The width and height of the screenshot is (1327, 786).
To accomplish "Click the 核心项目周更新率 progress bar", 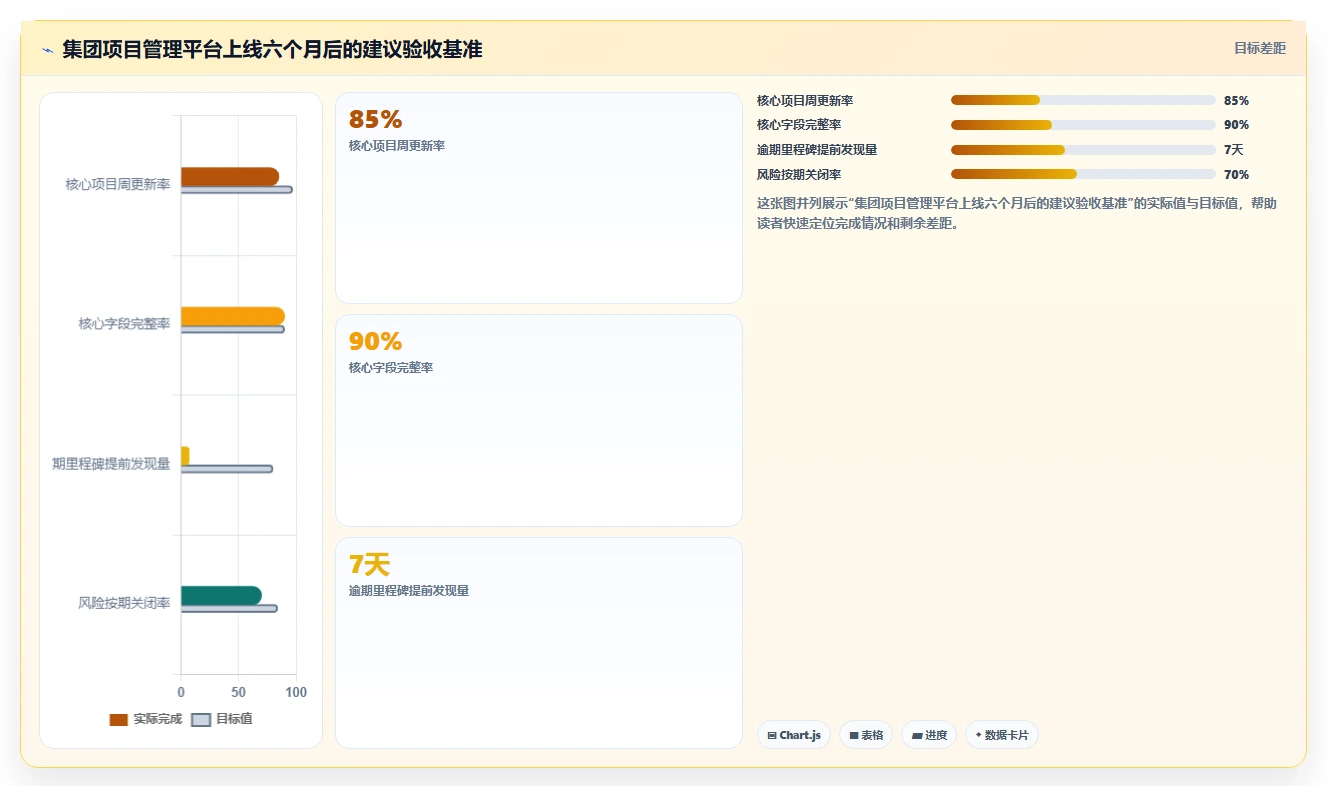I will (1083, 100).
